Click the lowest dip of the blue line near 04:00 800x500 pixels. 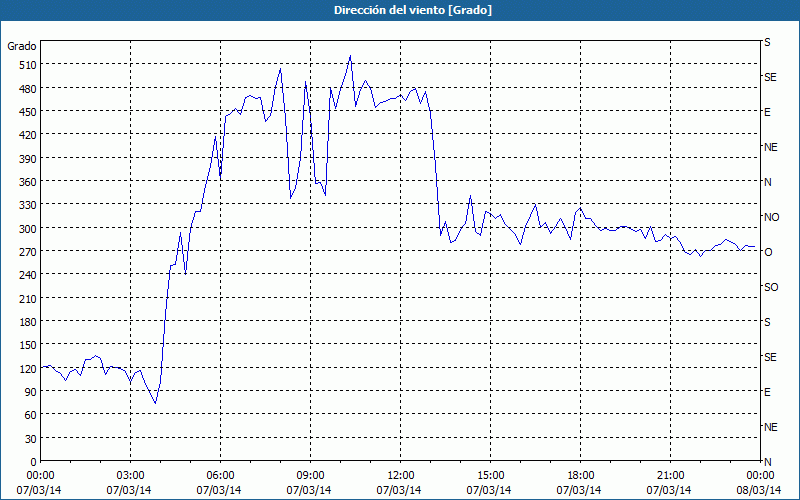(155, 403)
